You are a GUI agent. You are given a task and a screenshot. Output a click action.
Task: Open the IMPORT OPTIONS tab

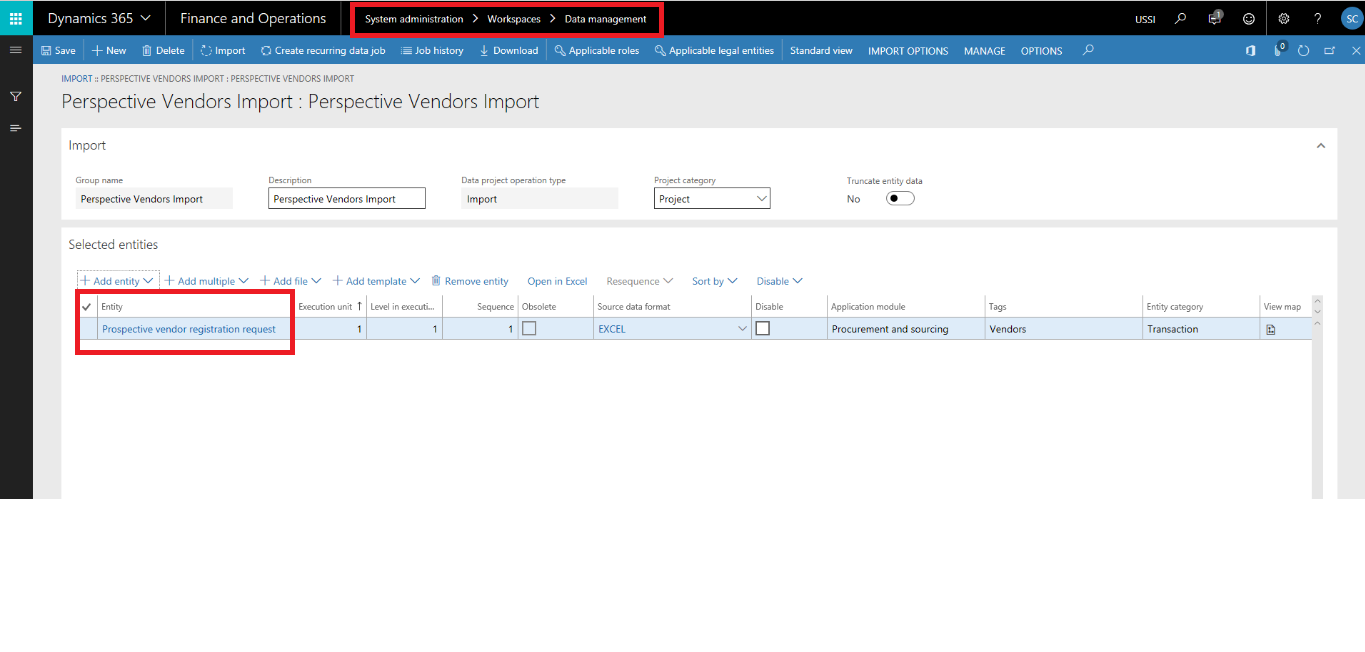[x=908, y=50]
